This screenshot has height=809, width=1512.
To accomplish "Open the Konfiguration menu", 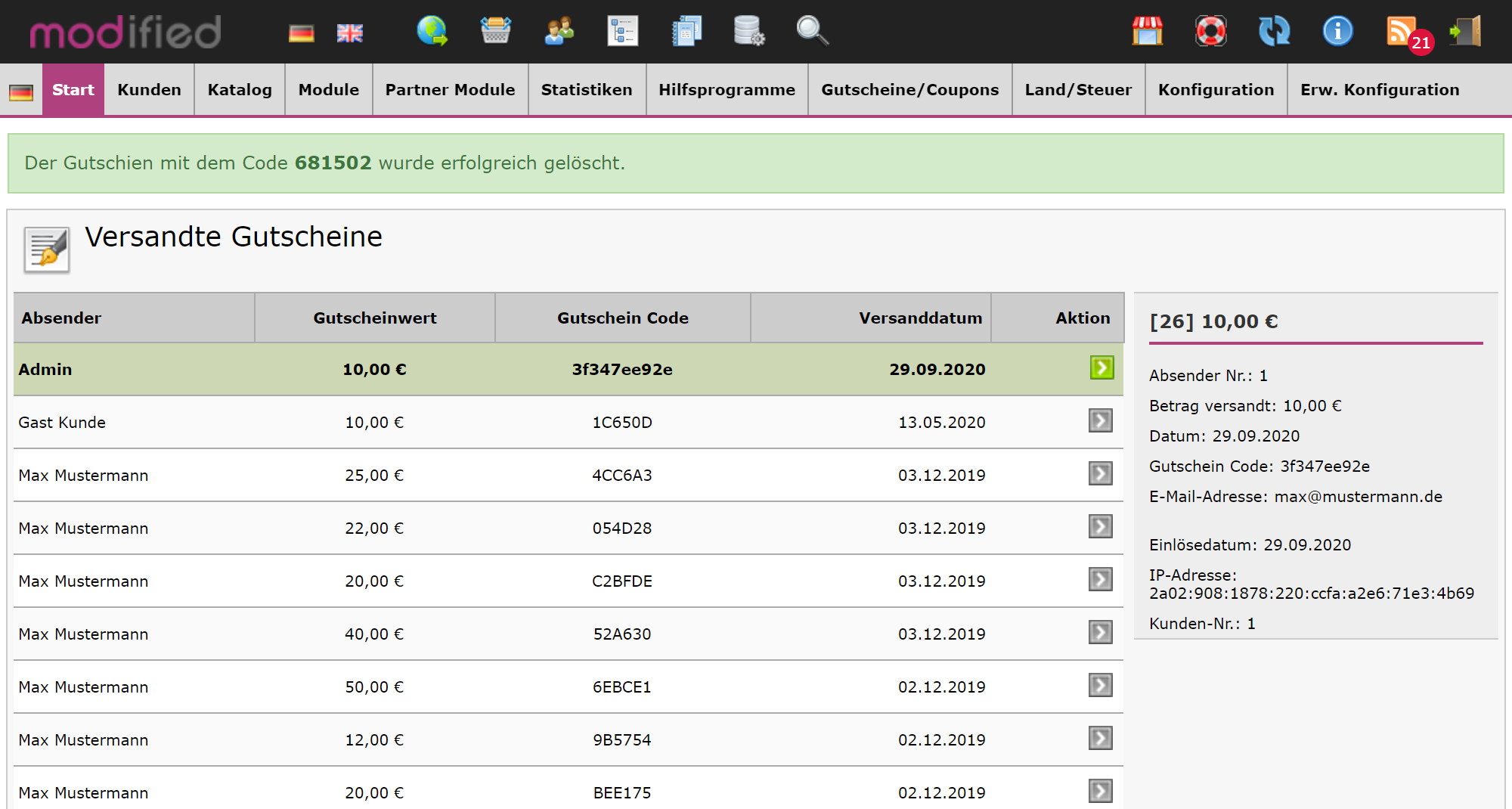I will (1216, 90).
